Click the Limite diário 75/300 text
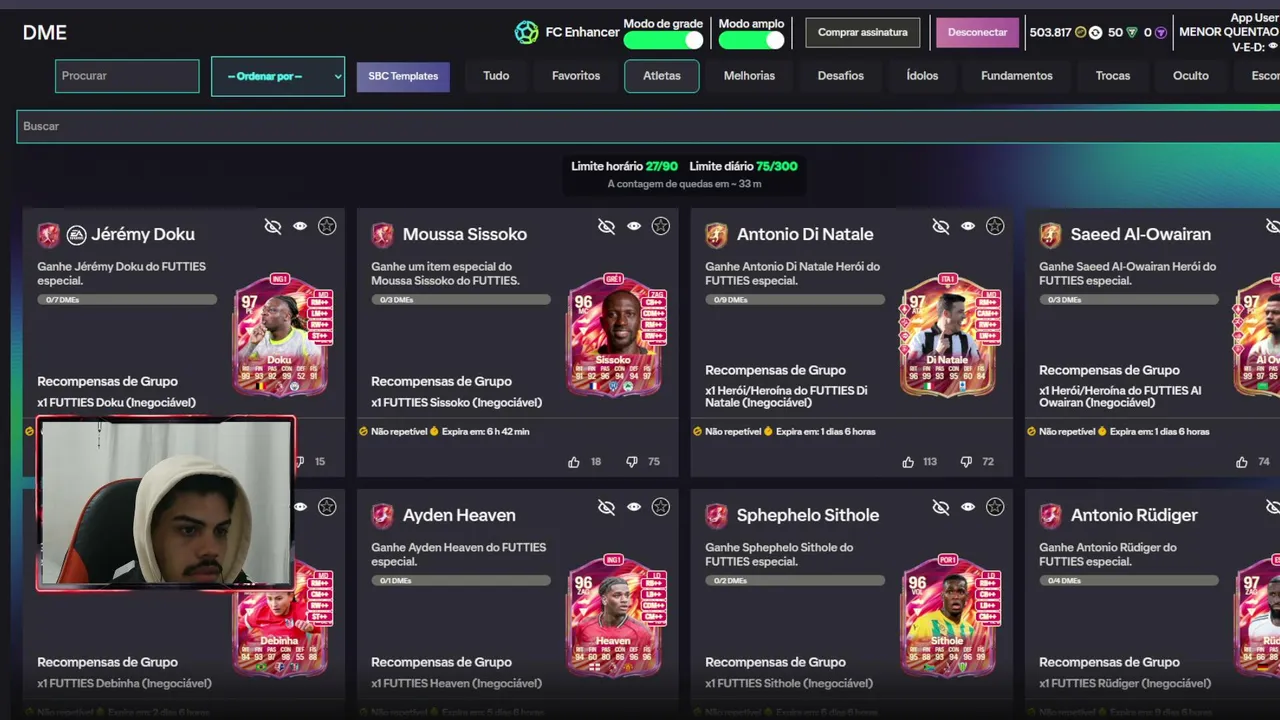Image resolution: width=1280 pixels, height=720 pixels. click(x=743, y=166)
